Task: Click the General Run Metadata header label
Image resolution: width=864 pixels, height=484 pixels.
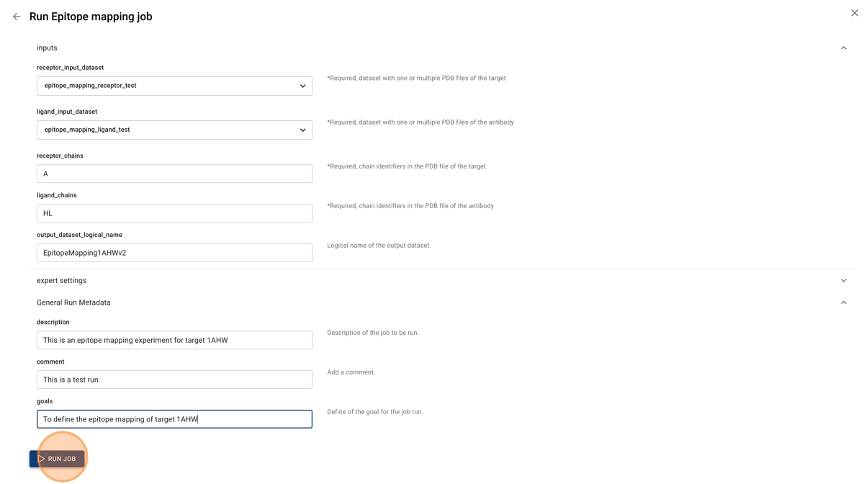Action: (73, 302)
